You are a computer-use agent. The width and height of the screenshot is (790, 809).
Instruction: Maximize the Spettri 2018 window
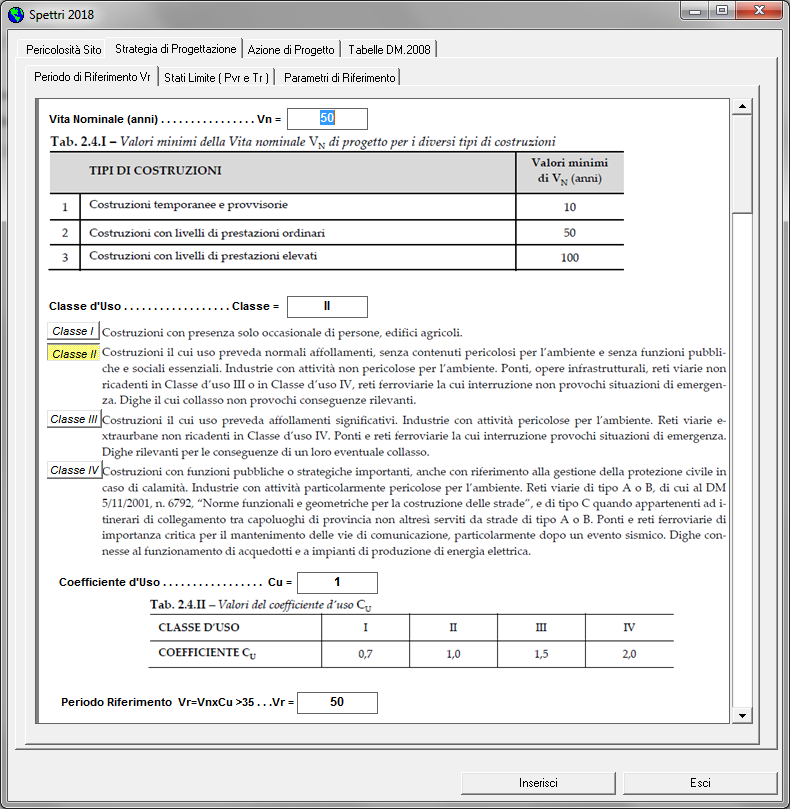(x=722, y=11)
